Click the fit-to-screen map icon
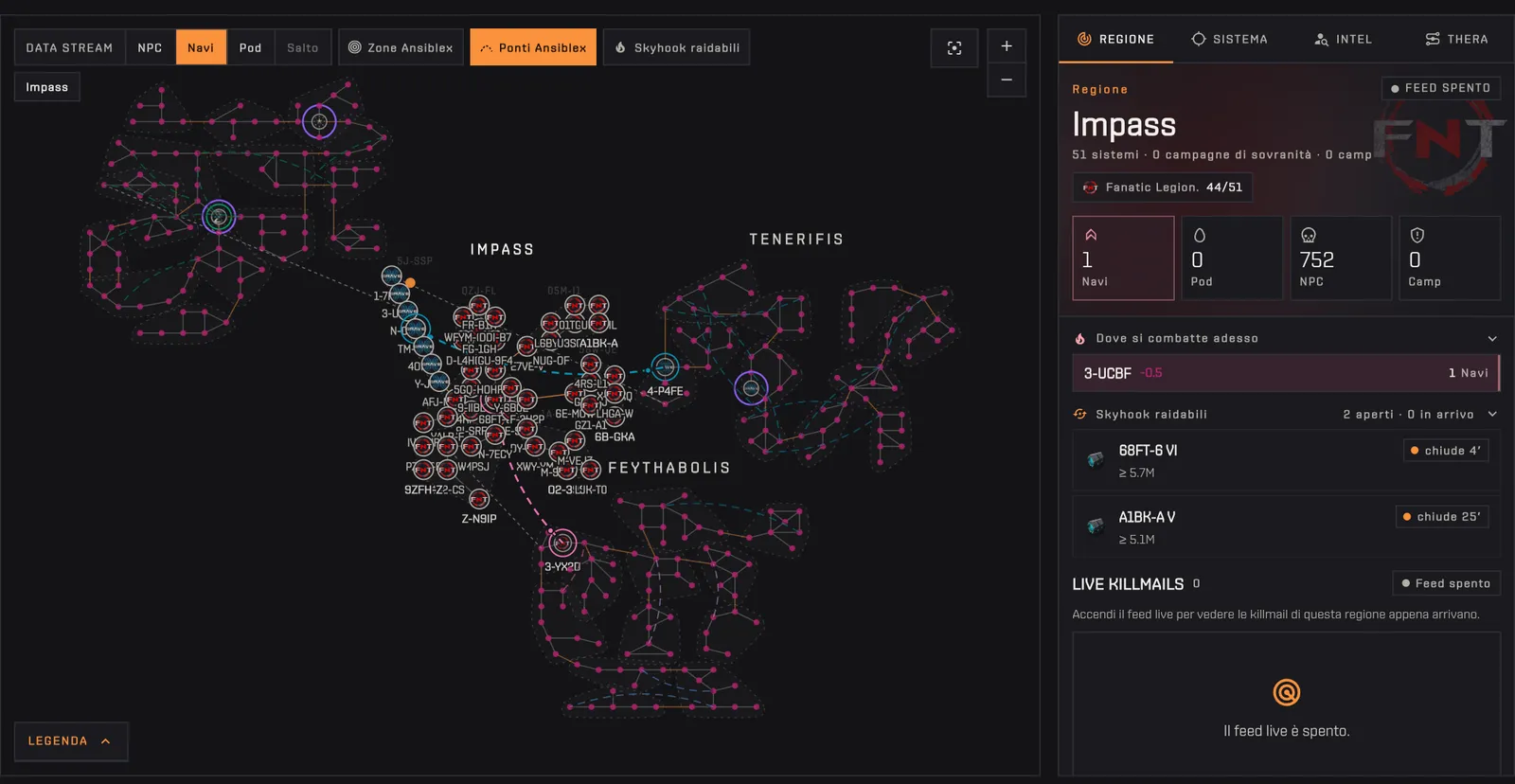Viewport: 1515px width, 784px height. point(954,48)
